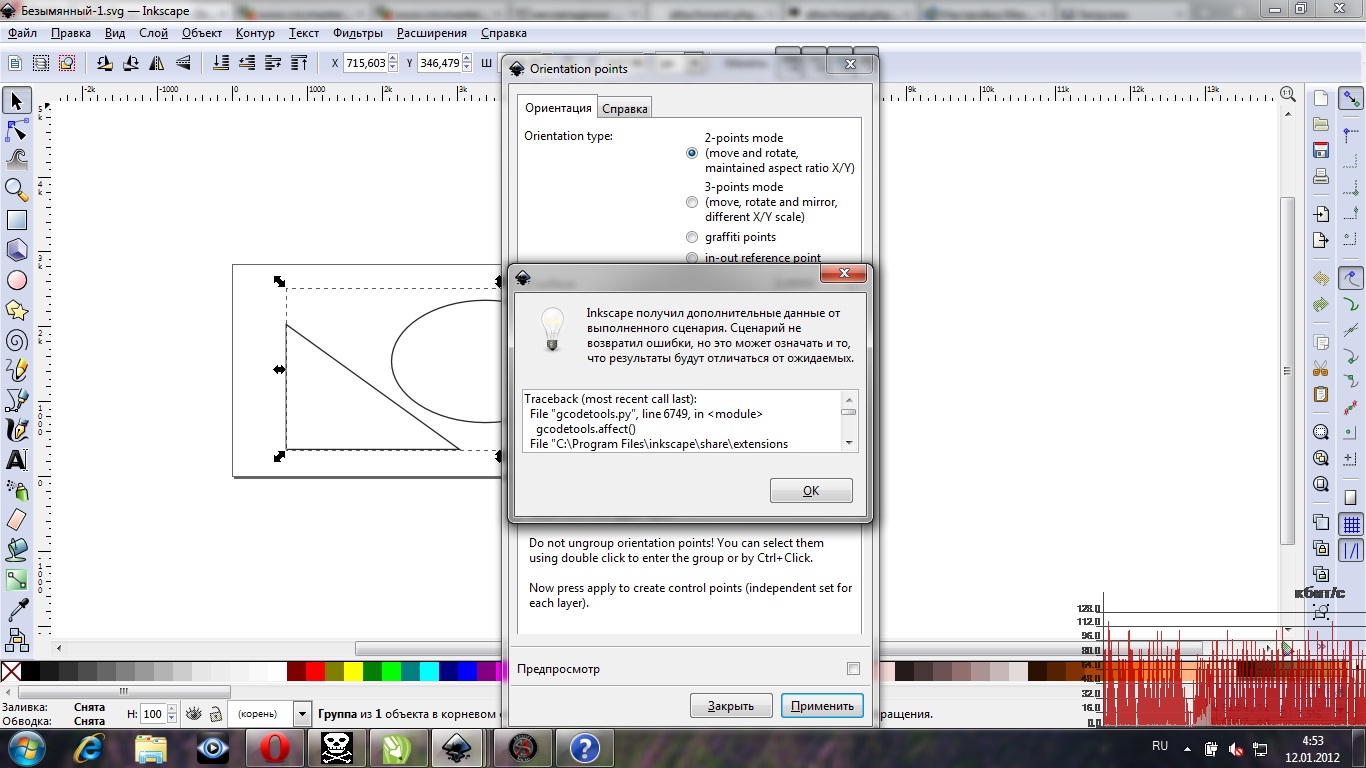The image size is (1366, 768).
Task: Click the opacity field showing 100
Action: [x=153, y=714]
